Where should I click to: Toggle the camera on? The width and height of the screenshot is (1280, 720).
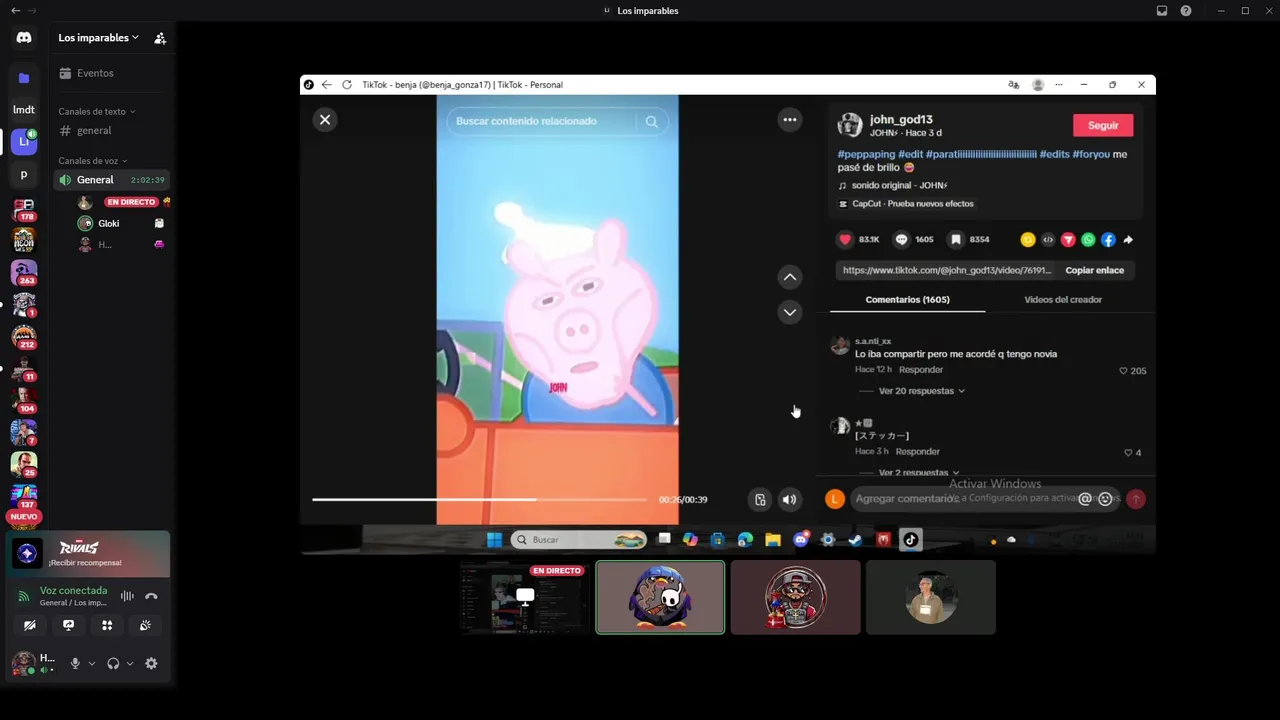tap(30, 625)
